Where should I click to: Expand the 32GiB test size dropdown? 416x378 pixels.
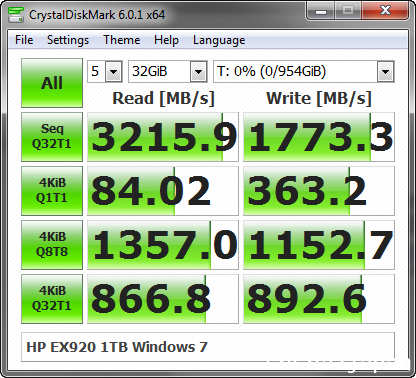click(x=198, y=71)
